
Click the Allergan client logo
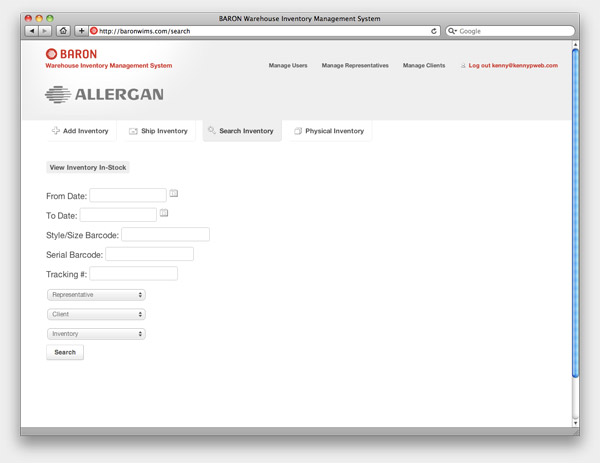(x=104, y=95)
